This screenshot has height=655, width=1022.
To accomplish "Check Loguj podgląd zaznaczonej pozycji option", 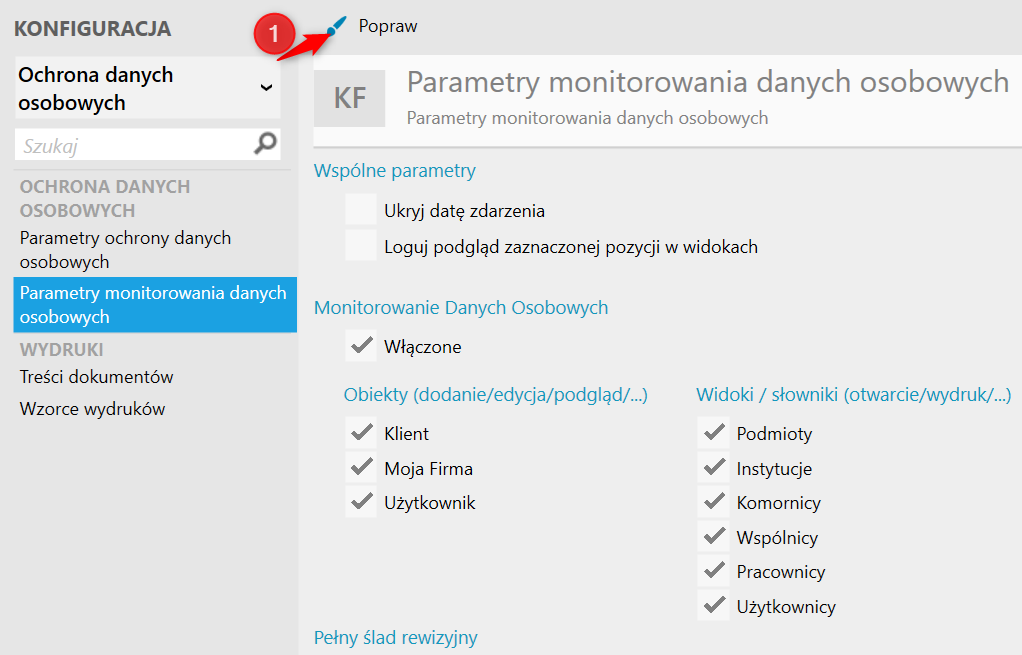I will coord(360,246).
